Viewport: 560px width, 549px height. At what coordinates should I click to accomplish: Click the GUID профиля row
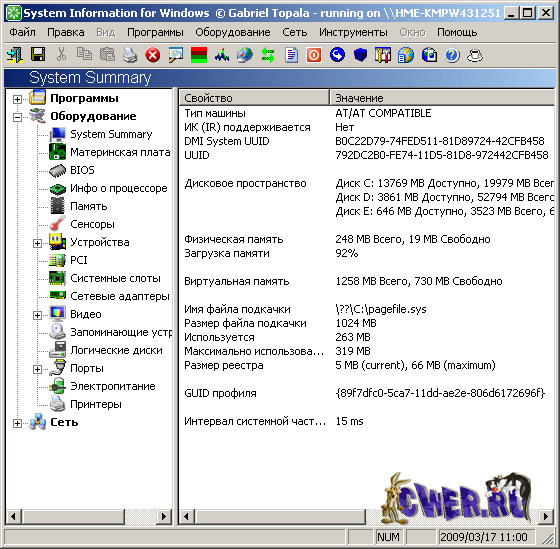[x=367, y=393]
